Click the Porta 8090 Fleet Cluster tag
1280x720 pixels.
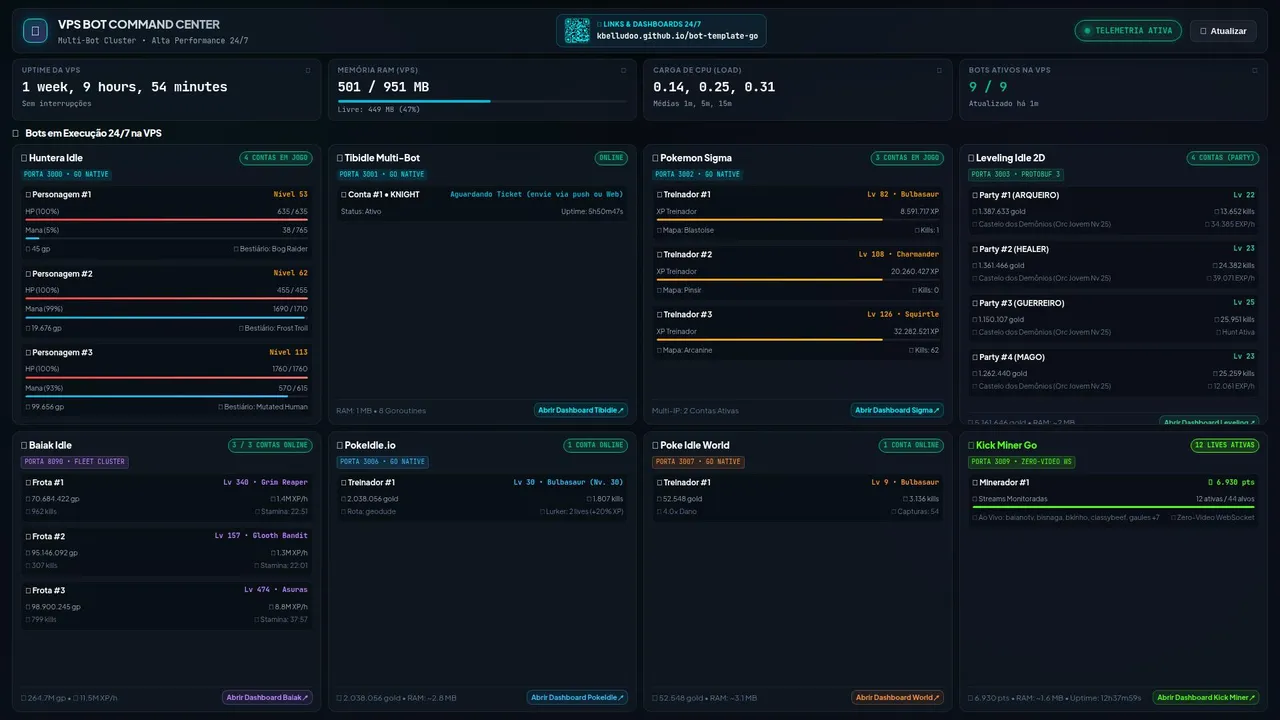[x=75, y=462]
